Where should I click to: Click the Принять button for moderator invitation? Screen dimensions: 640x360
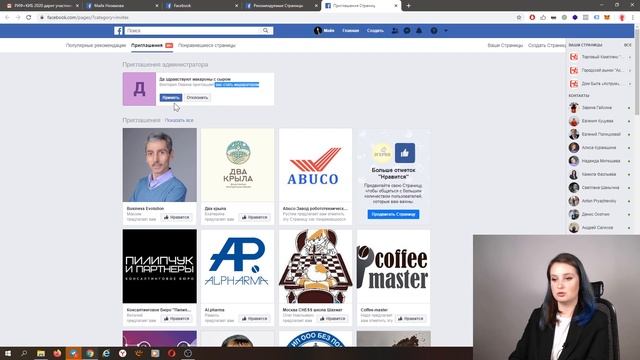171,98
